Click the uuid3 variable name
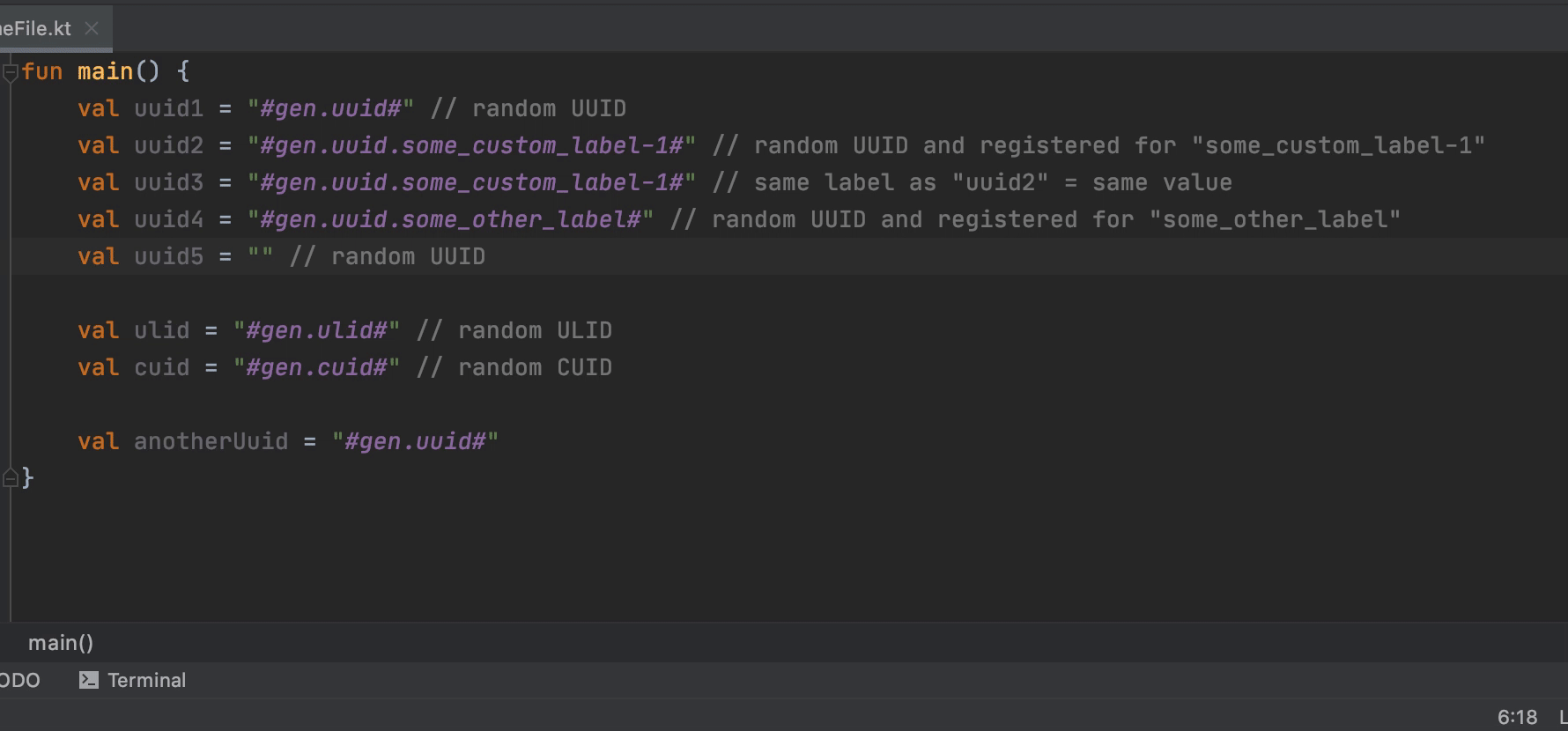The height and width of the screenshot is (731, 1568). [168, 182]
